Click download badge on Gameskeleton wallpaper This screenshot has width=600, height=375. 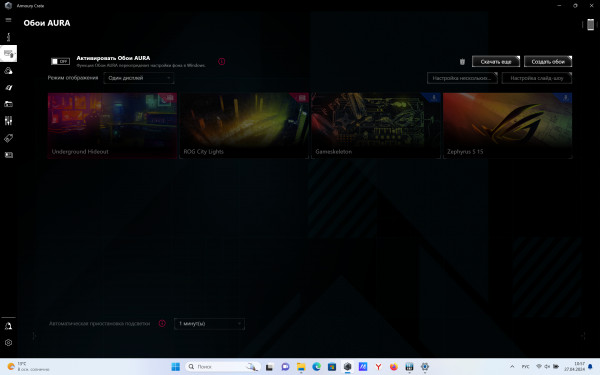point(434,98)
